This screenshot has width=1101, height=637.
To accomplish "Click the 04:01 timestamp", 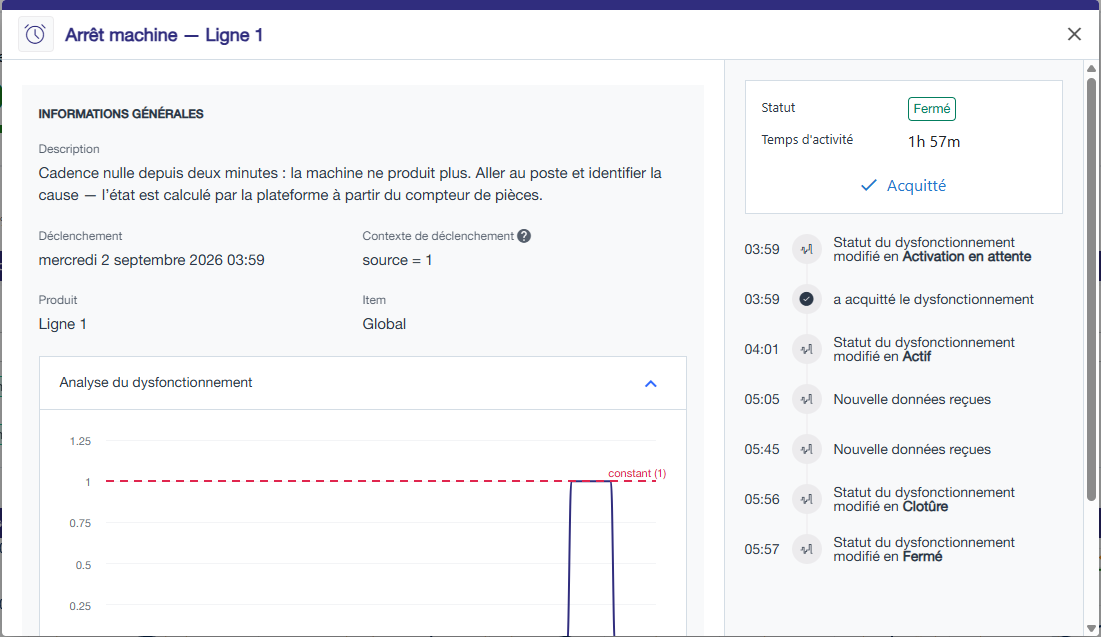I will (762, 349).
